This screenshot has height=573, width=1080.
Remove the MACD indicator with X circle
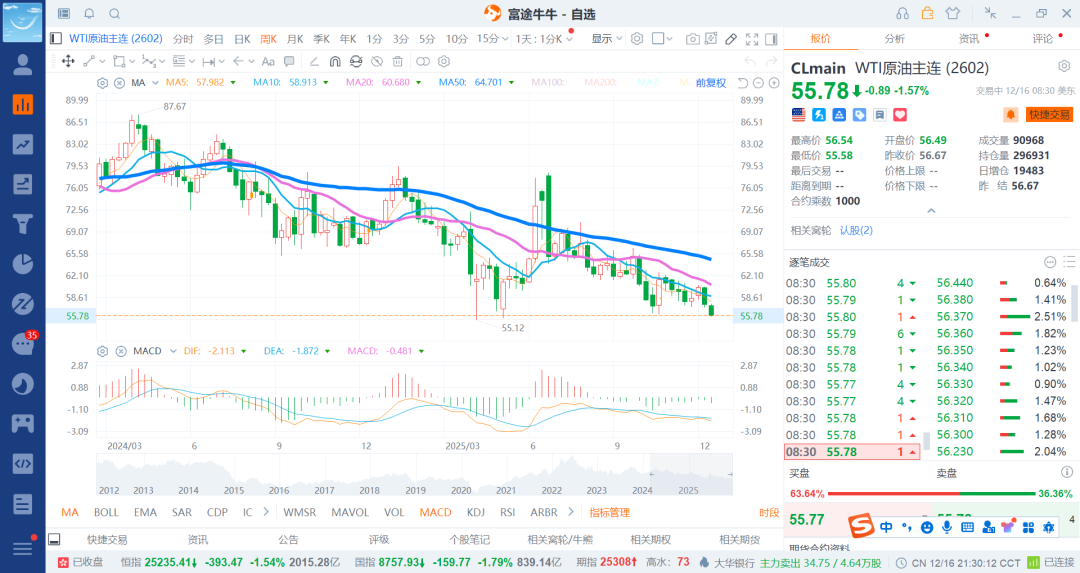pyautogui.click(x=121, y=351)
